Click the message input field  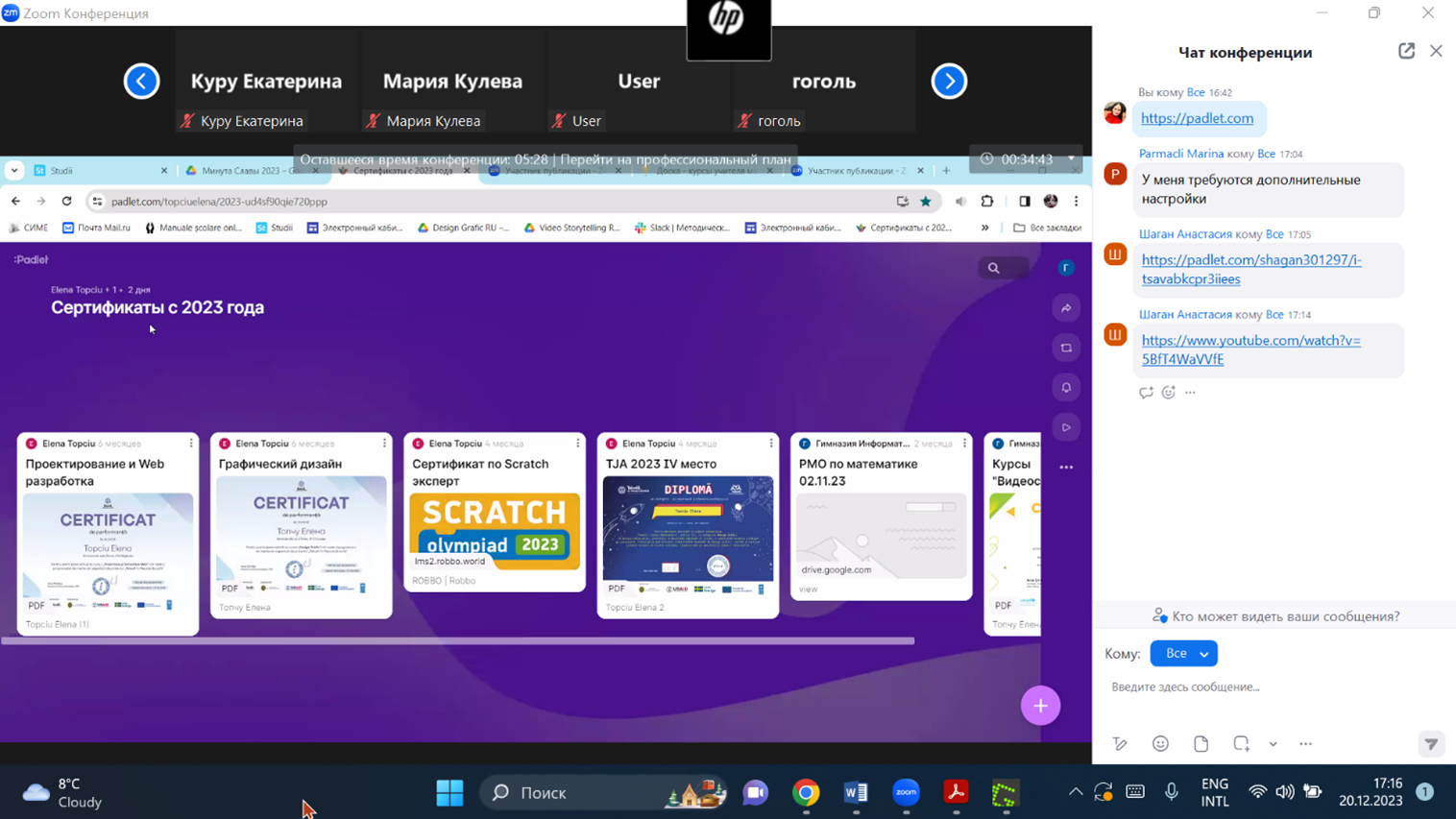[x=1268, y=687]
